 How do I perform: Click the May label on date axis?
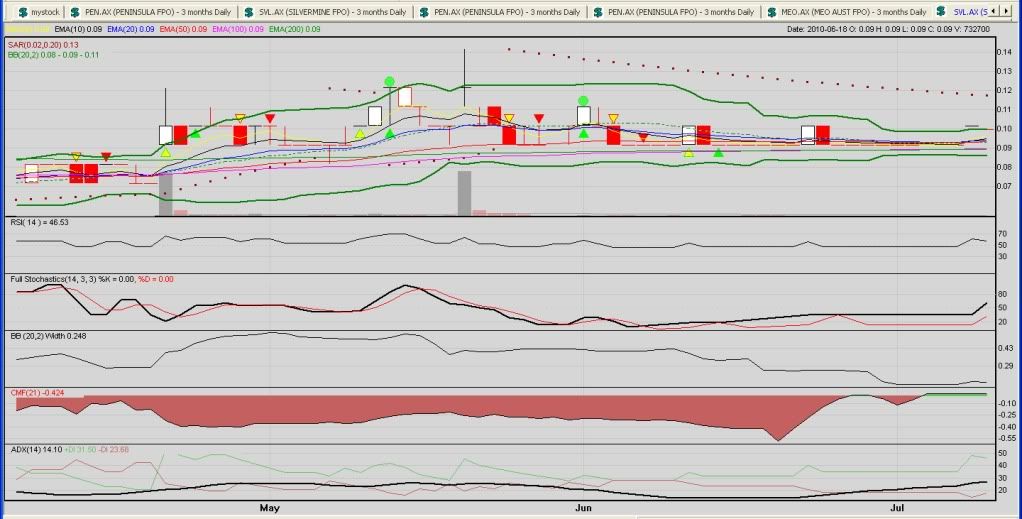click(x=269, y=510)
